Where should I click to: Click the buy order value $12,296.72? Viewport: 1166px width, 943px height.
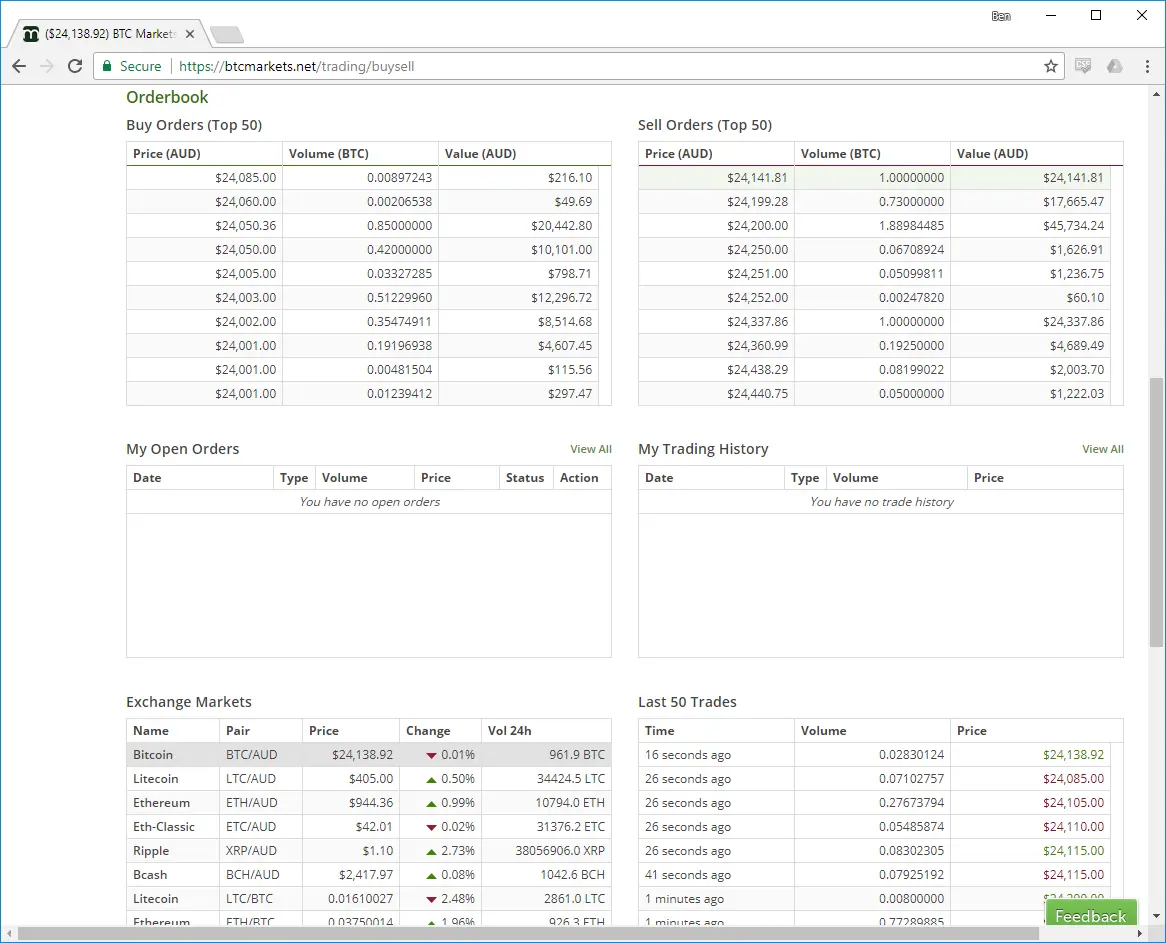[561, 297]
